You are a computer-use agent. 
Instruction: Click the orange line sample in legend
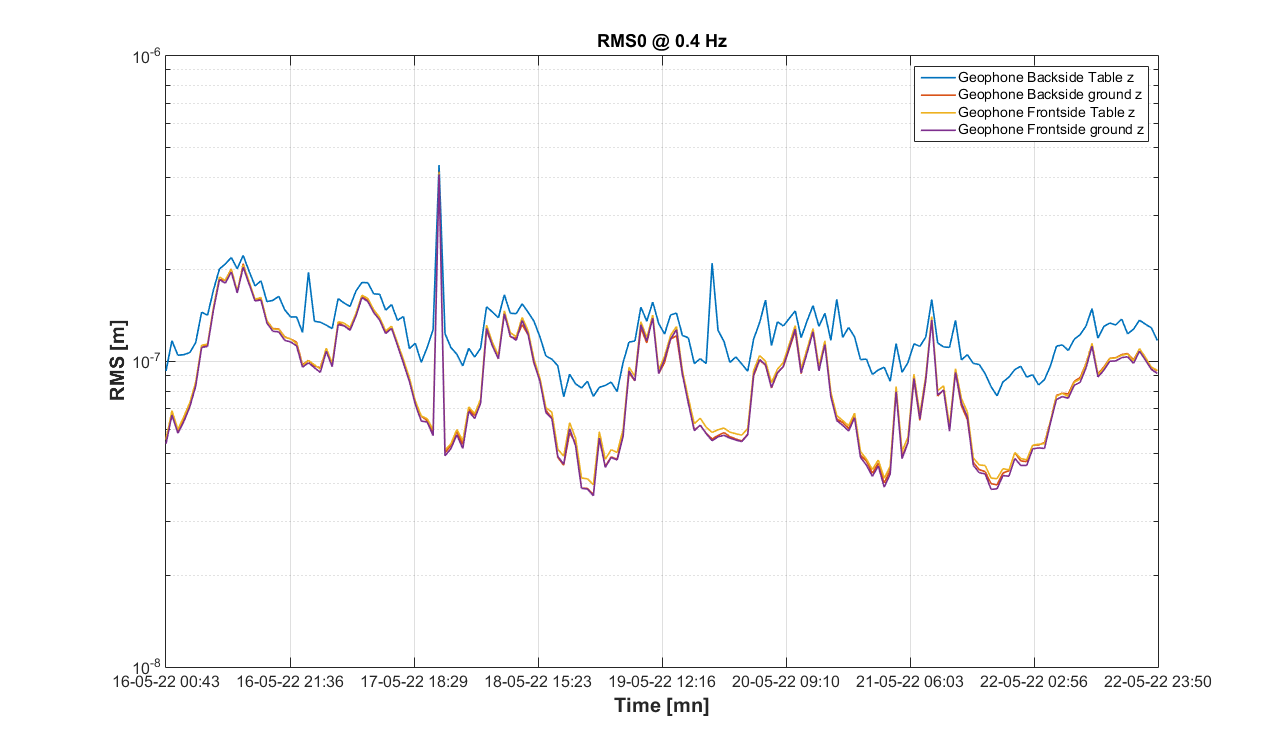(x=937, y=94)
